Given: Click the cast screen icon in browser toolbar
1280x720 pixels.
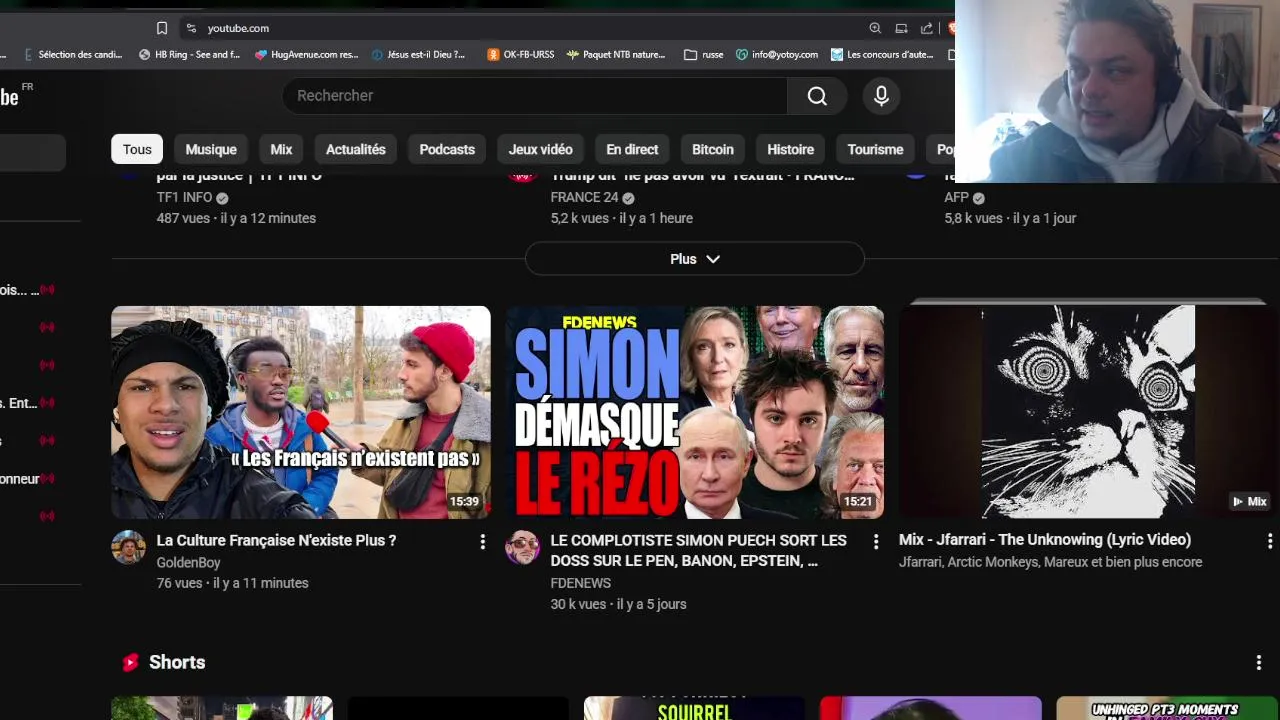Looking at the screenshot, I should (901, 28).
